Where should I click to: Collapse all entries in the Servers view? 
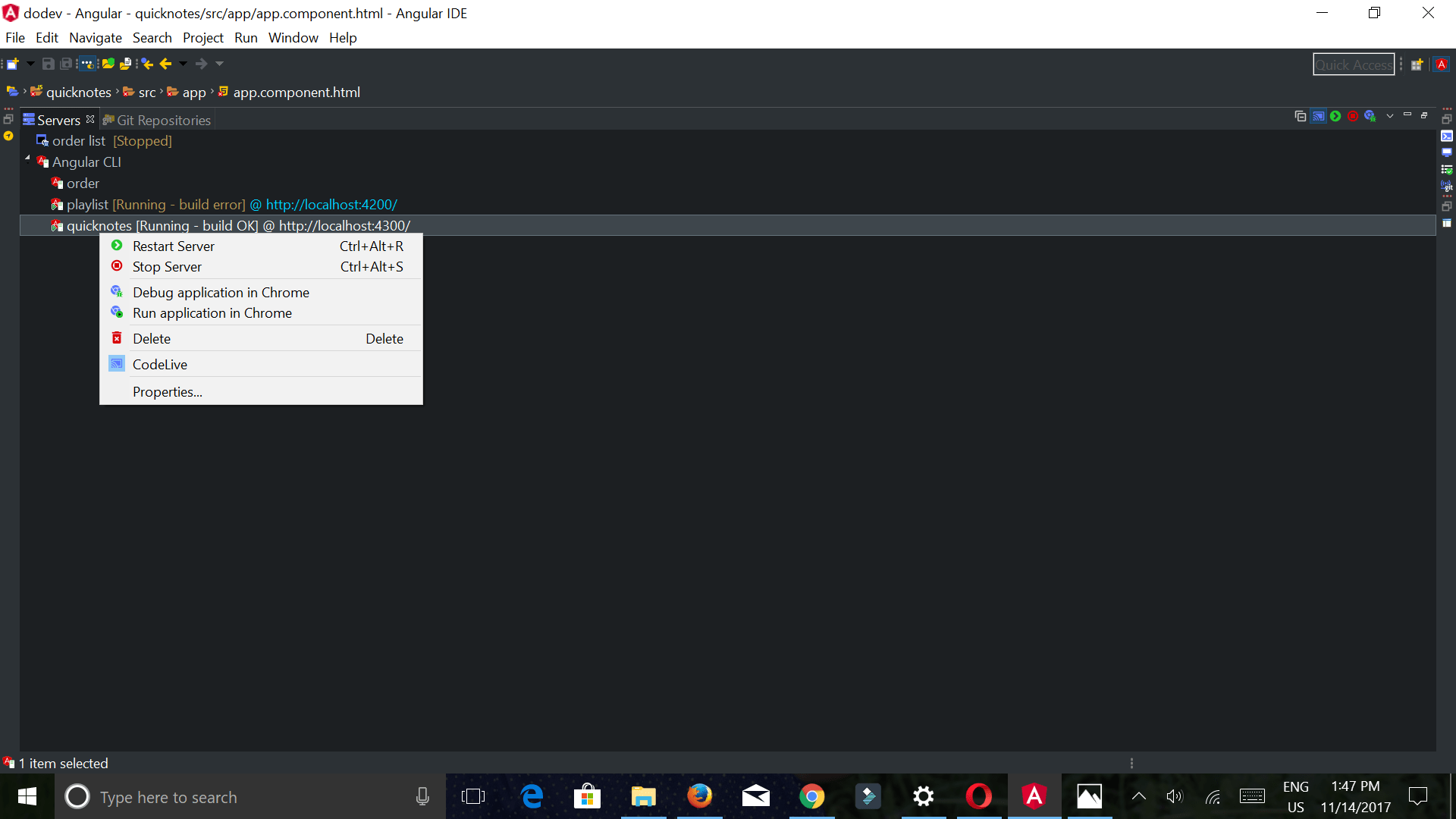(x=1301, y=115)
